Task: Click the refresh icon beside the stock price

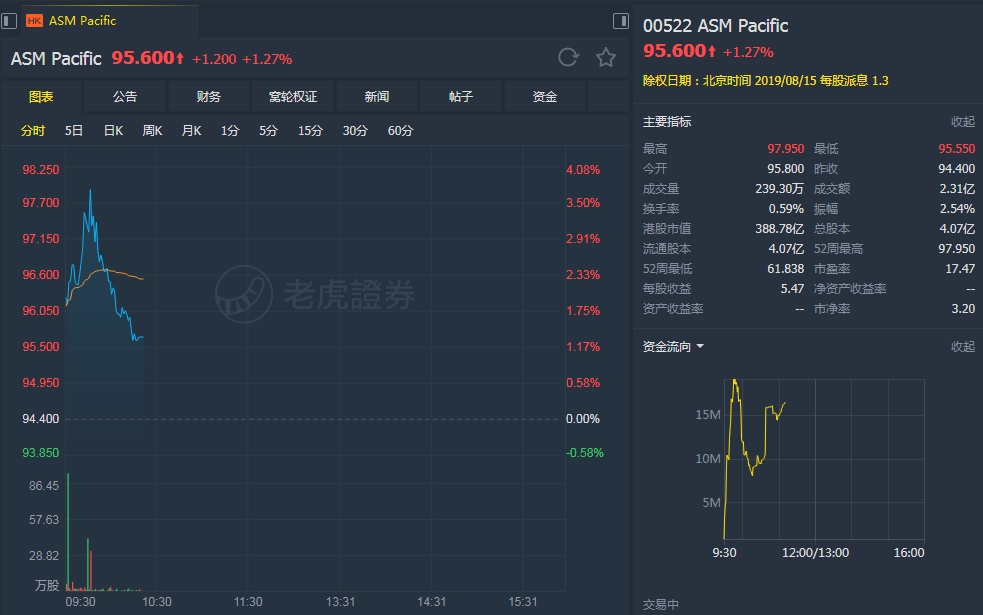Action: pos(568,57)
